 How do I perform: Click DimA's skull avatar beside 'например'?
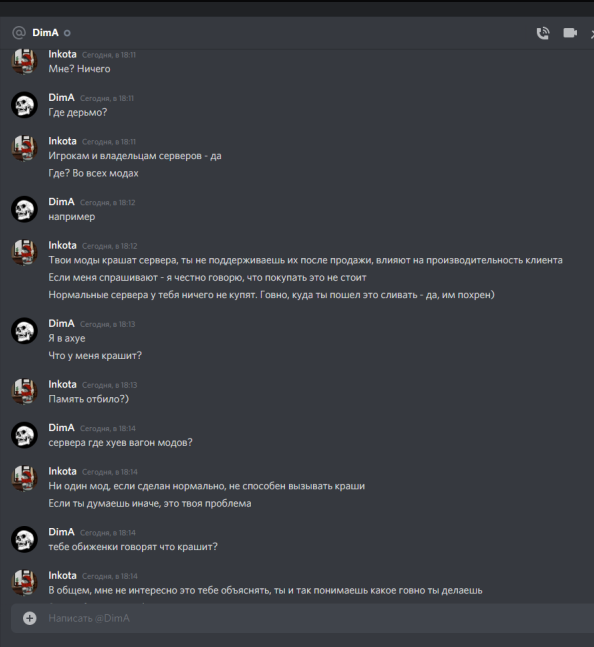[x=24, y=209]
